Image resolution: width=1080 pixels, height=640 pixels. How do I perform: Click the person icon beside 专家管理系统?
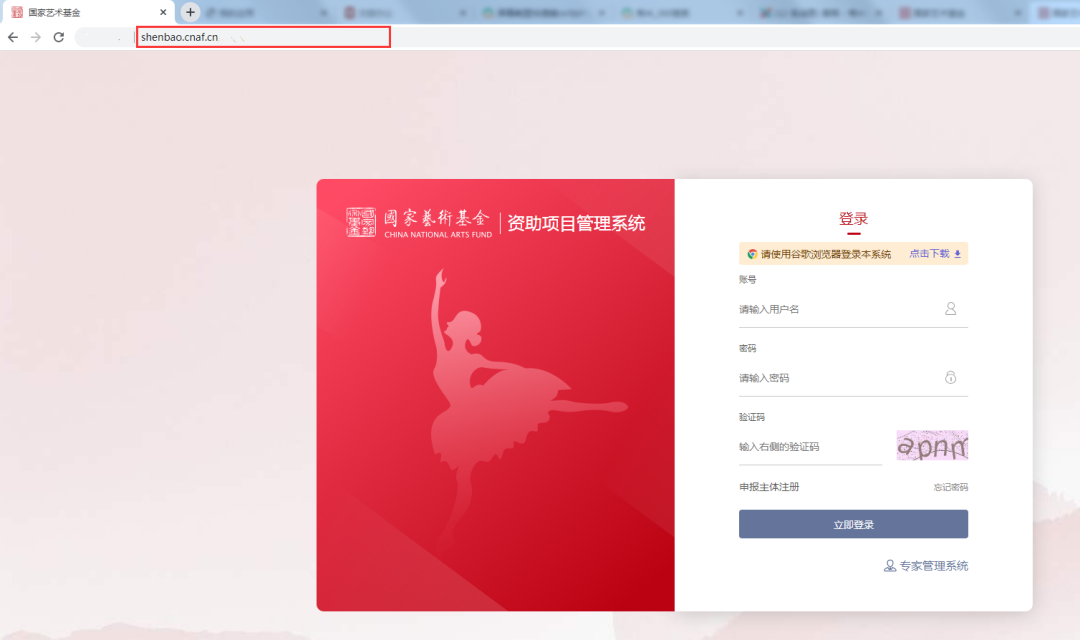(x=890, y=566)
